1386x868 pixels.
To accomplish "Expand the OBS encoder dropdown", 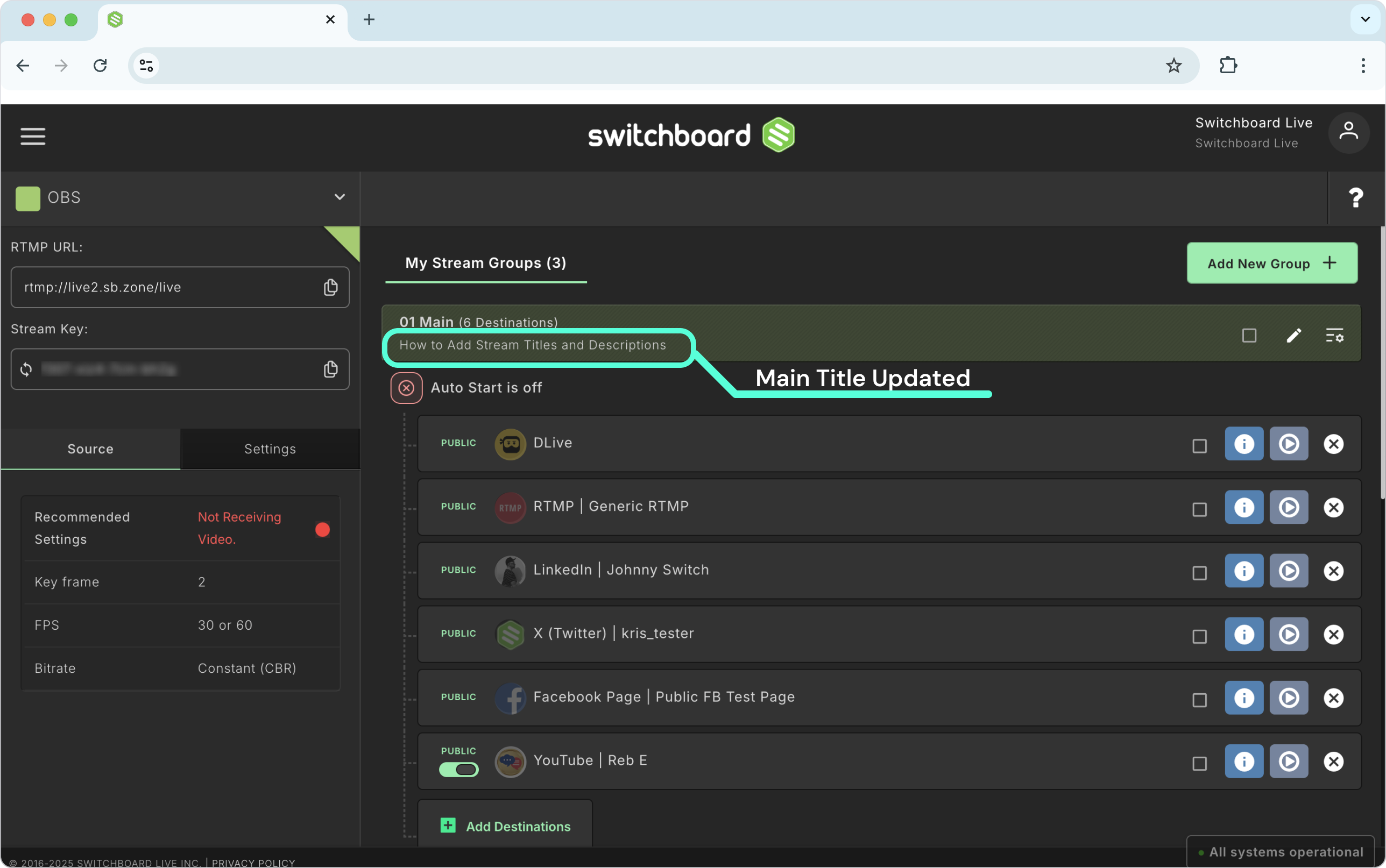I will point(340,197).
